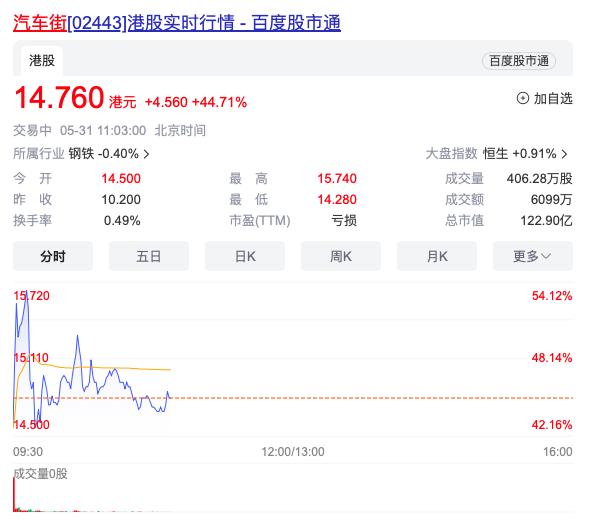Open the 更多 dropdown
This screenshot has width=600, height=522.
[x=533, y=256]
